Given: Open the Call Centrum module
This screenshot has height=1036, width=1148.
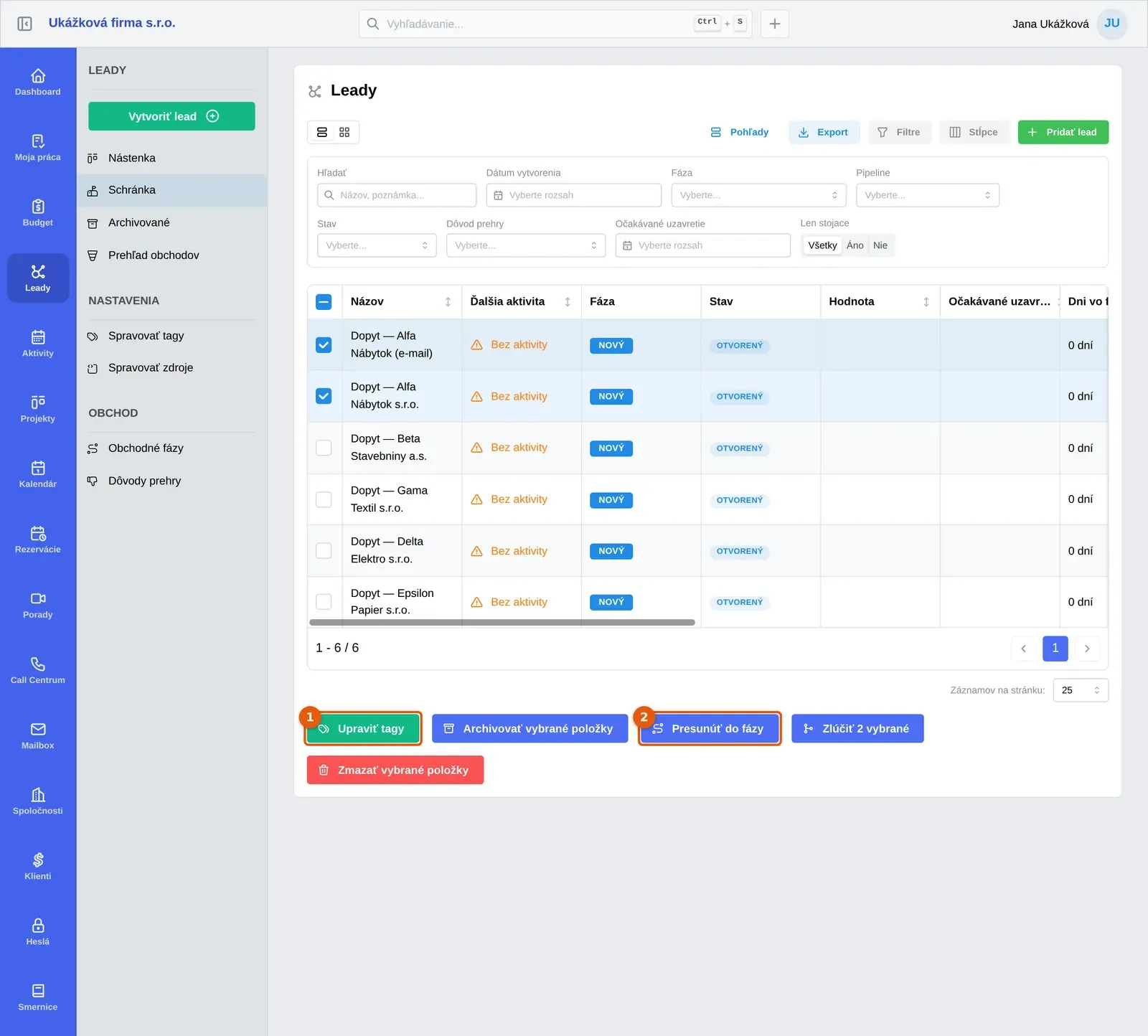Looking at the screenshot, I should coord(38,669).
